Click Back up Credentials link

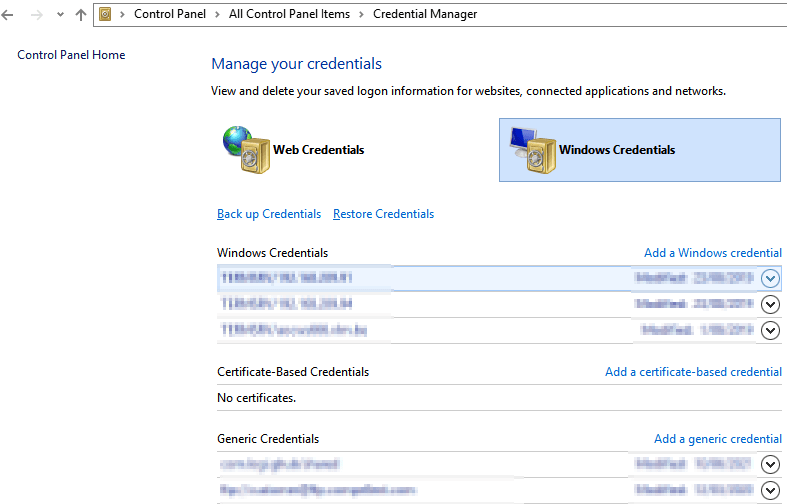point(269,214)
